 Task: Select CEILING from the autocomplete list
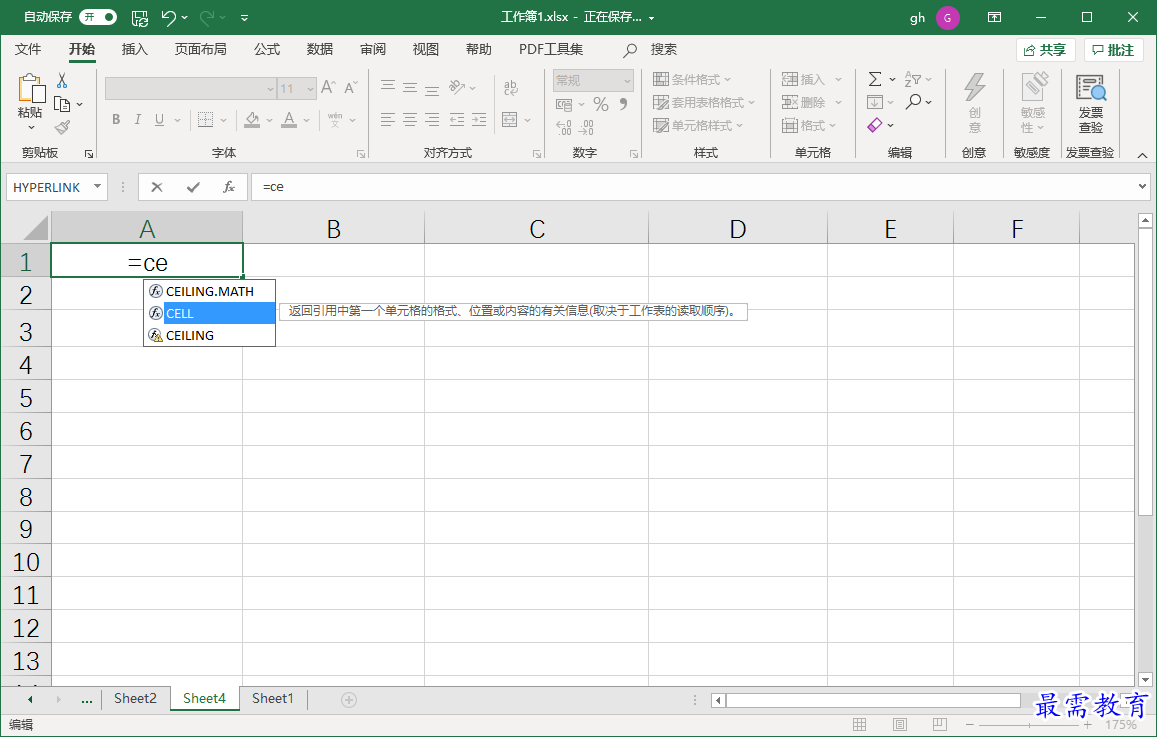tap(210, 335)
